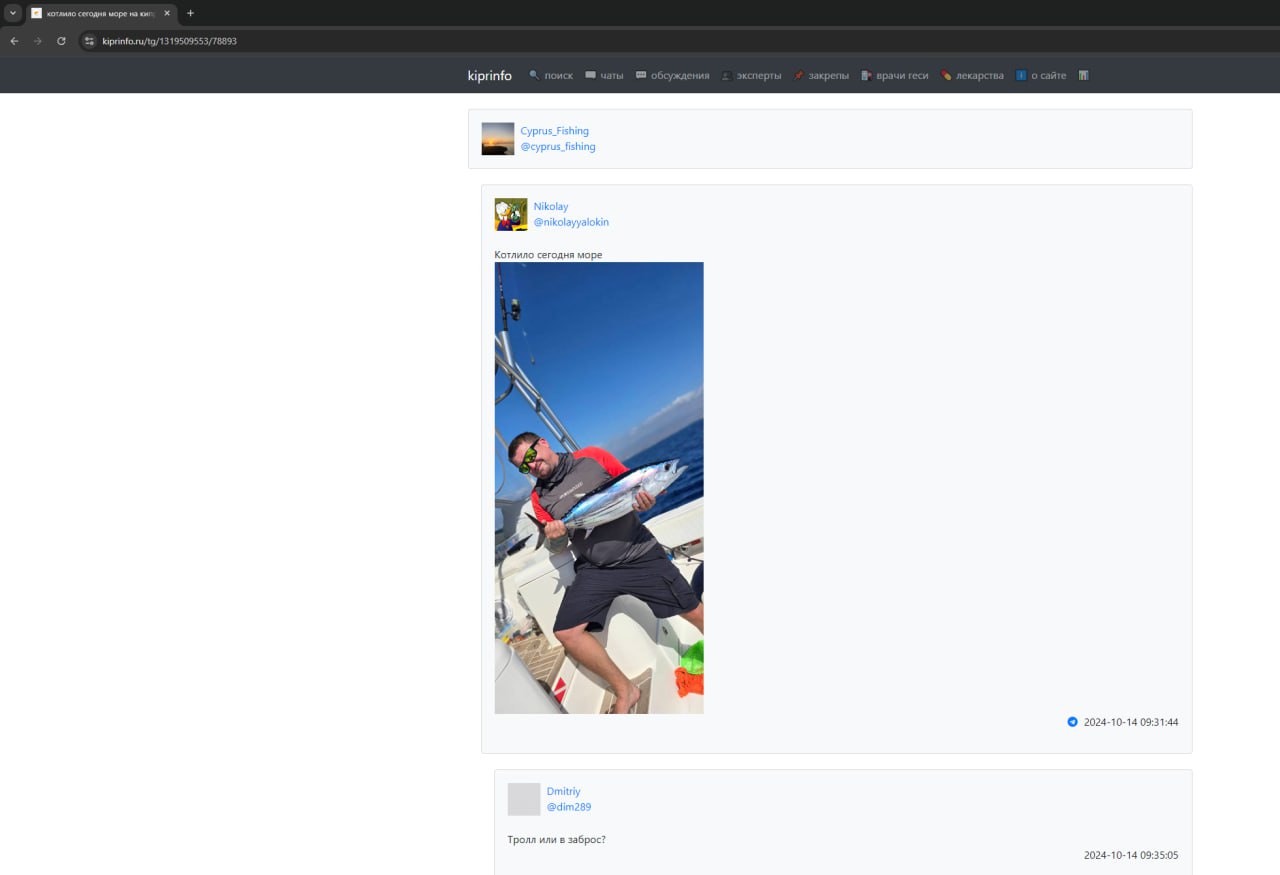Click the Telegram icon beside the 09:31:44 timestamp
The height and width of the screenshot is (875, 1280).
click(1072, 722)
